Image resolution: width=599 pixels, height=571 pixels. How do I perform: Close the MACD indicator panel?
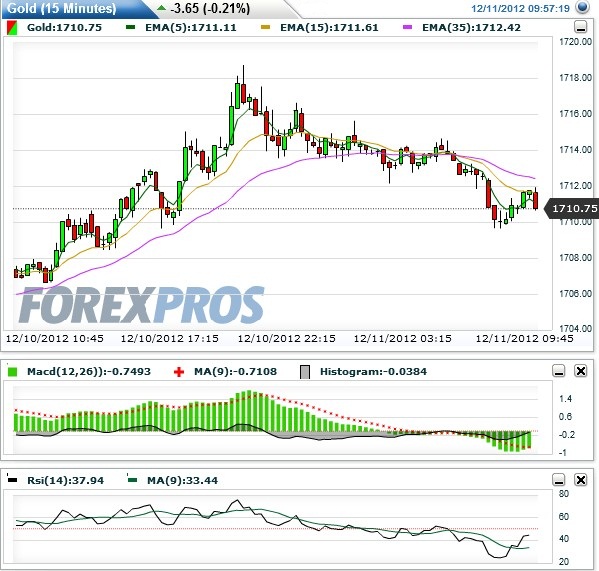[581, 371]
